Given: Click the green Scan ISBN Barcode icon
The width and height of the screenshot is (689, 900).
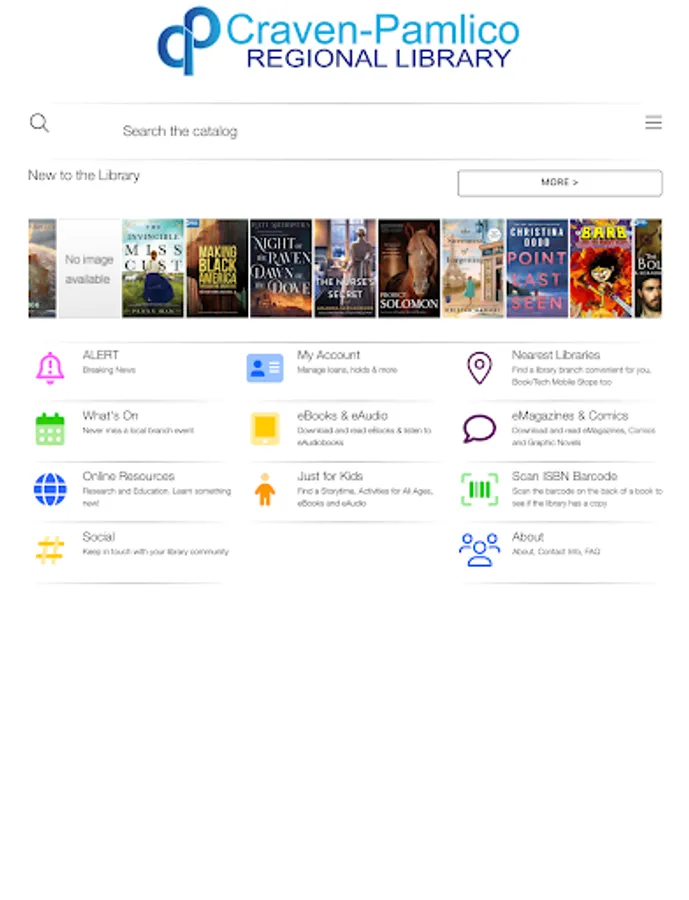Looking at the screenshot, I should click(x=479, y=489).
